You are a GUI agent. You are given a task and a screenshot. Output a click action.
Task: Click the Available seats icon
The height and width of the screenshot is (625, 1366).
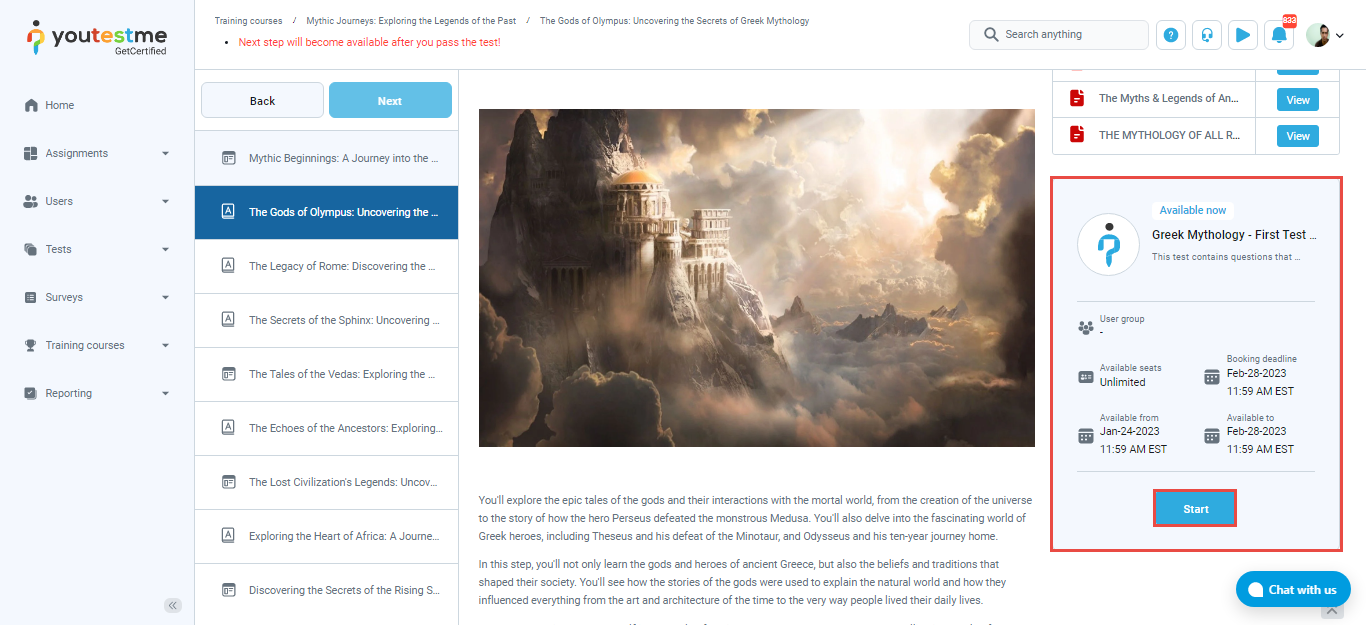[x=1086, y=377]
